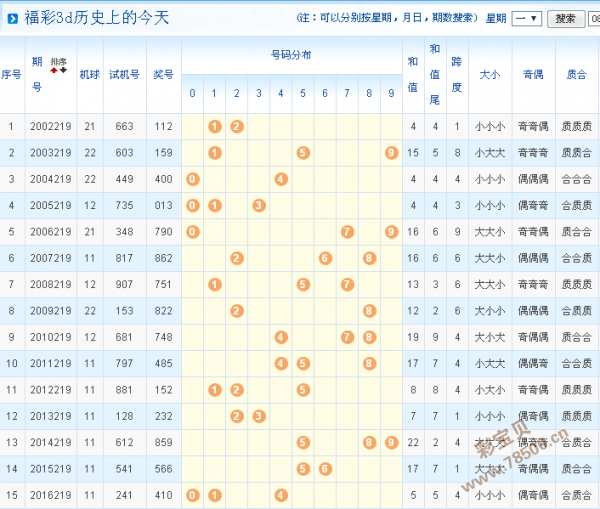Click digit 0 in number distribution header
This screenshot has height=509, width=600.
192,93
